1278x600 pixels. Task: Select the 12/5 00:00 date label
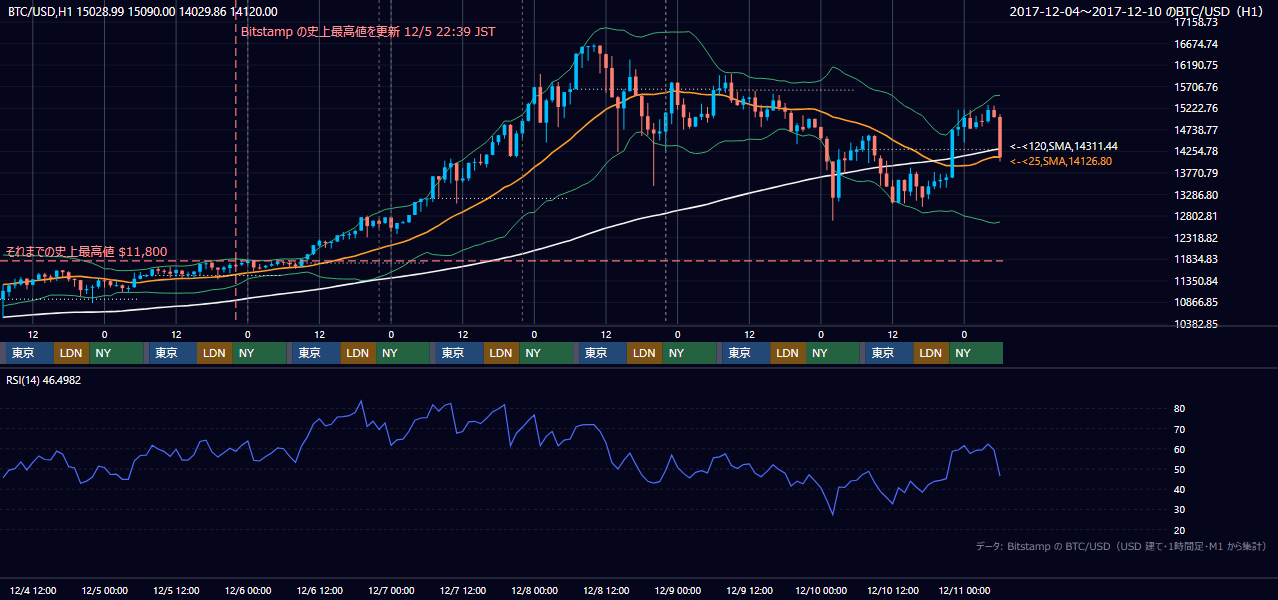(x=104, y=591)
